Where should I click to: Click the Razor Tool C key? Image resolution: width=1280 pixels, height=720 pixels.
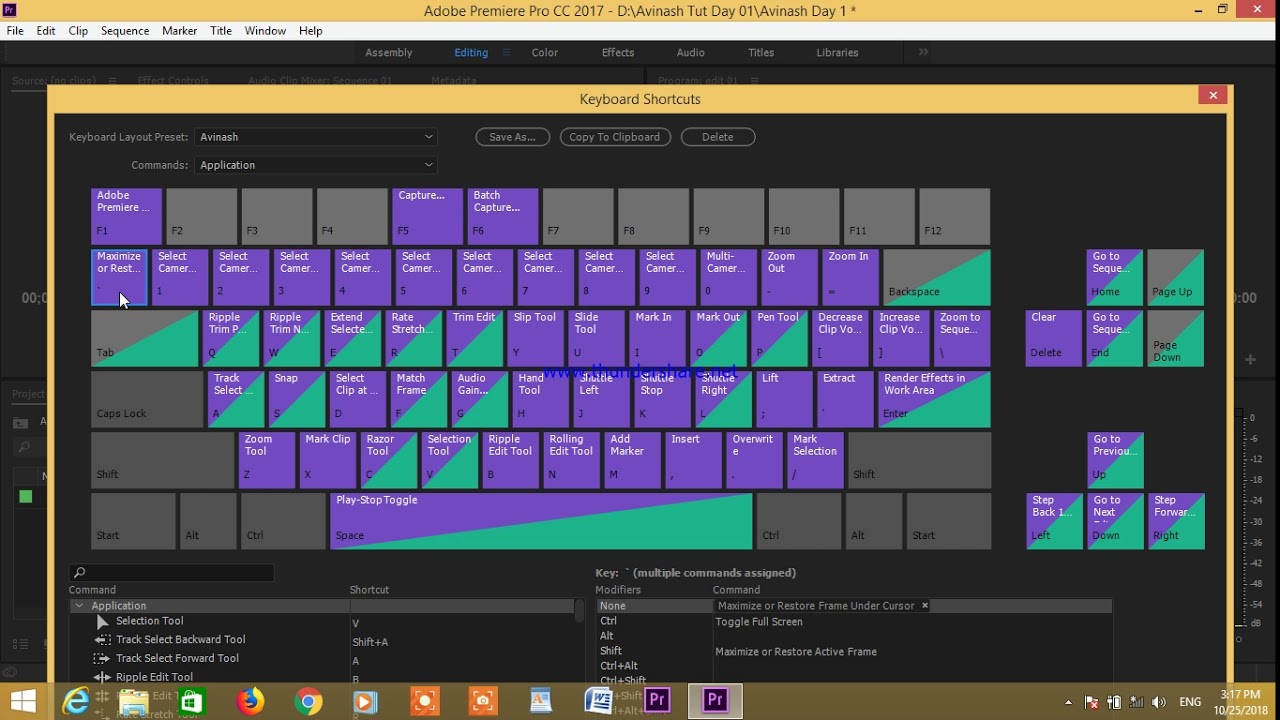(x=388, y=460)
